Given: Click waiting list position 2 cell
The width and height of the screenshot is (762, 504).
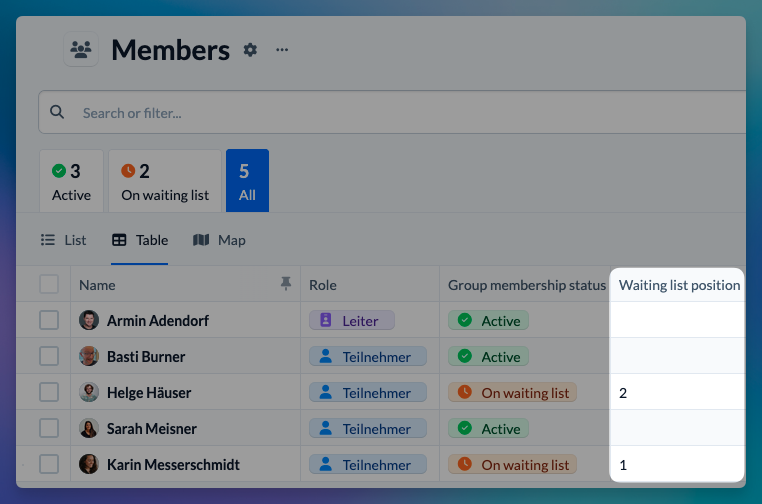Looking at the screenshot, I should click(677, 392).
